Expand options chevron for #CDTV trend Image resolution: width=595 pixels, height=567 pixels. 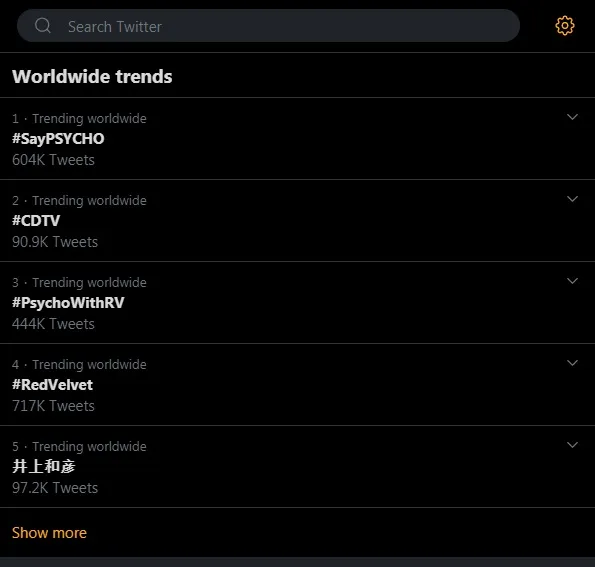tap(572, 199)
